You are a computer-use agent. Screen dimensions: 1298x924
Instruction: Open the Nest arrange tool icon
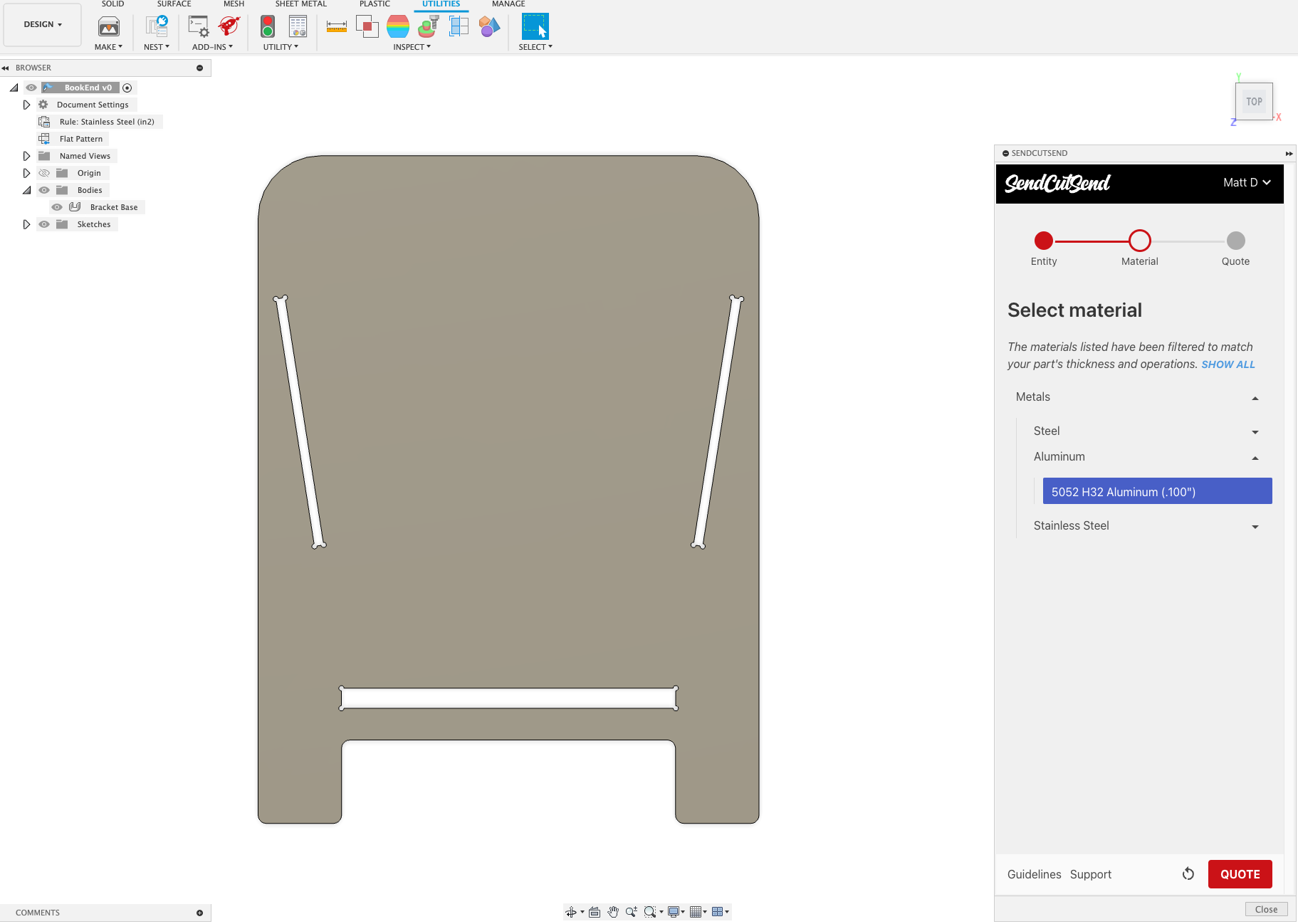point(157,27)
